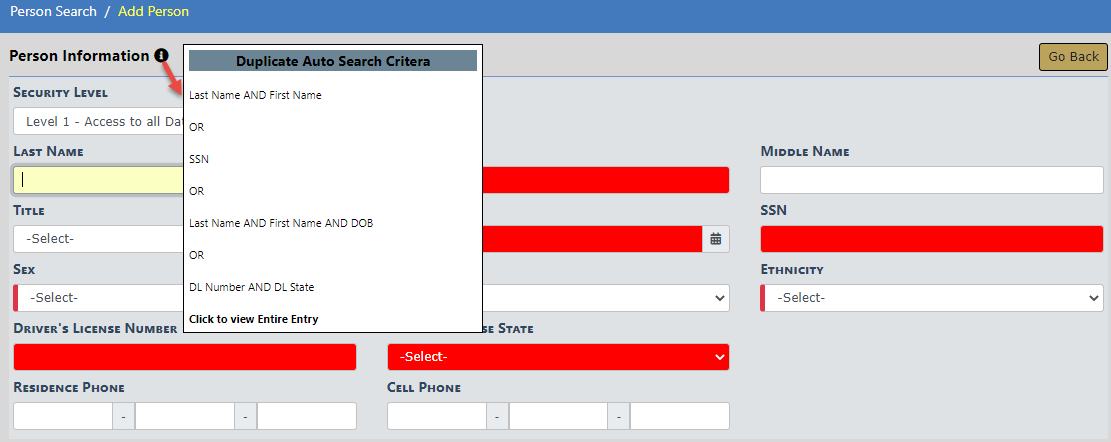The image size is (1111, 442).
Task: Click 'Click to view Entire Entry' text
Action: point(253,319)
